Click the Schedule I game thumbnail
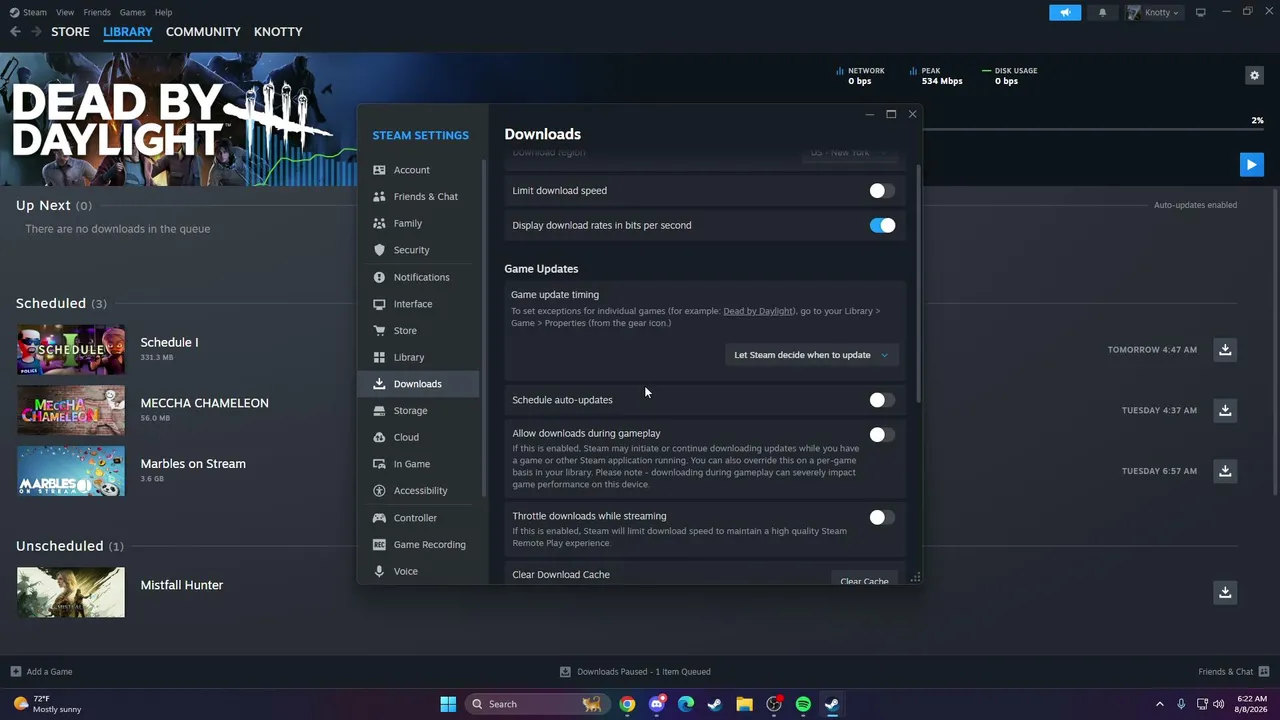This screenshot has width=1280, height=720. [x=71, y=350]
